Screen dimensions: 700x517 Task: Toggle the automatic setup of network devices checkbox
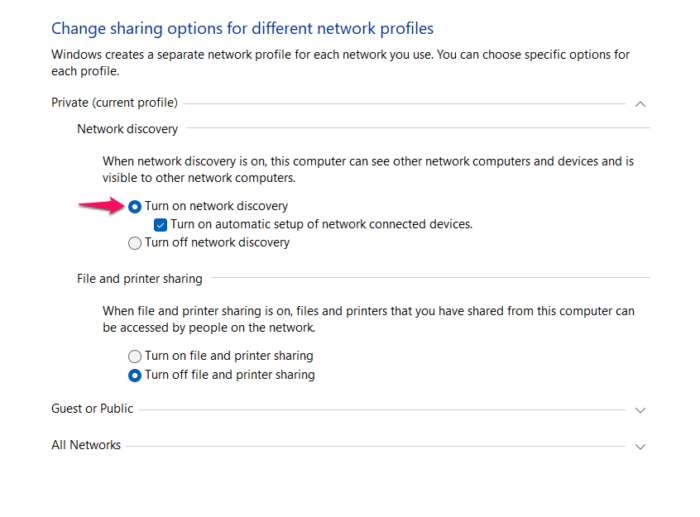tap(160, 225)
